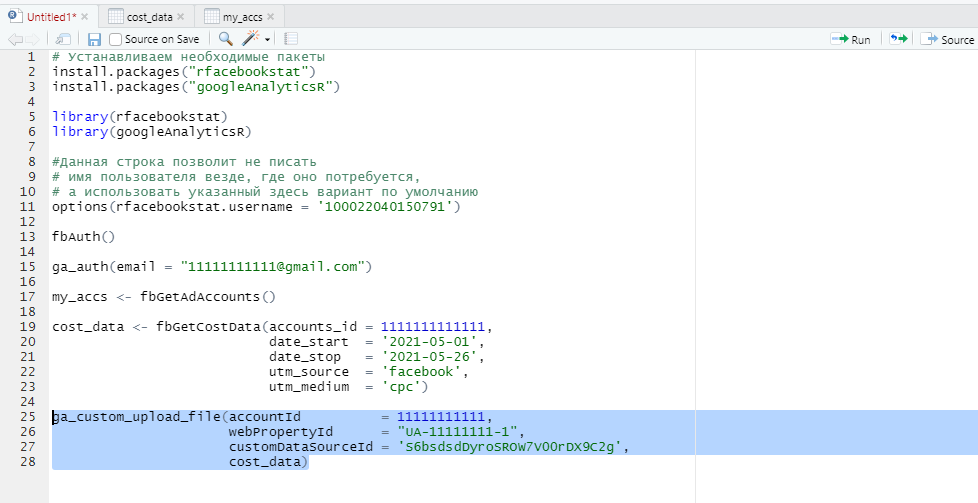Screen dimensions: 978x503
Task: Select the Untitled1 script tab
Action: point(42,17)
